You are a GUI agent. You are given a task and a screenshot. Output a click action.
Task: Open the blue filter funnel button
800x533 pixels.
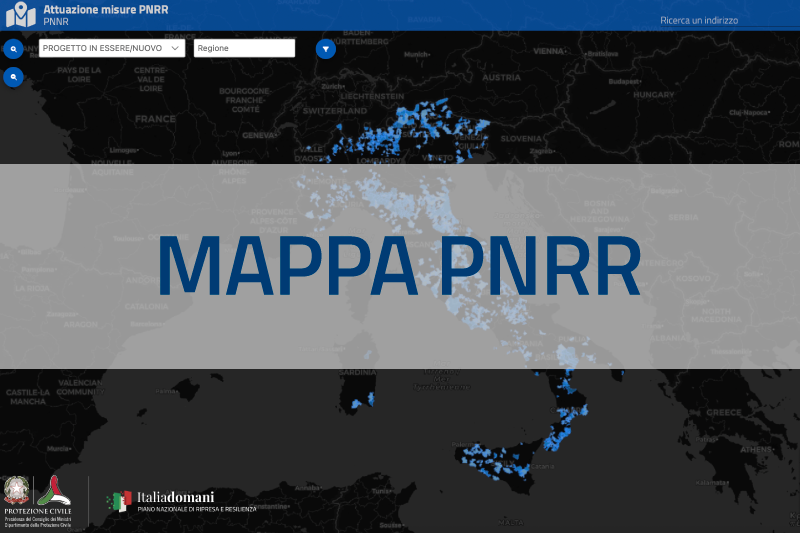click(x=326, y=49)
